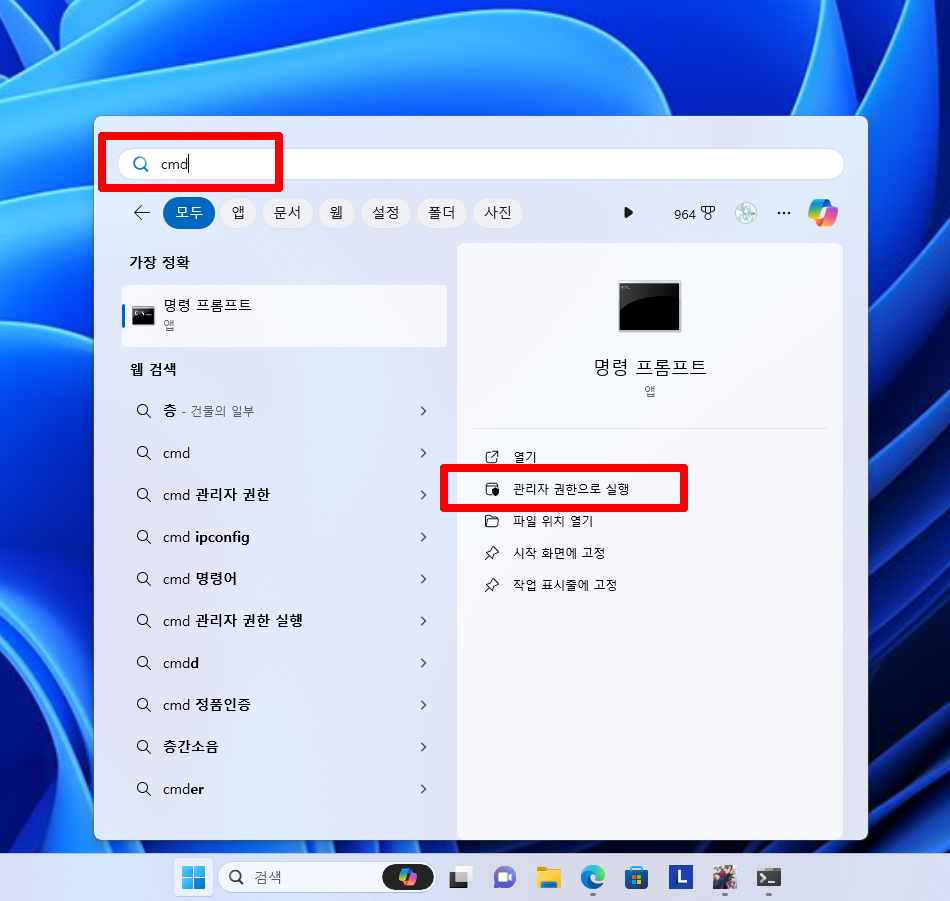Open the Windows Start button
Screen dimensions: 950x901
point(193,877)
